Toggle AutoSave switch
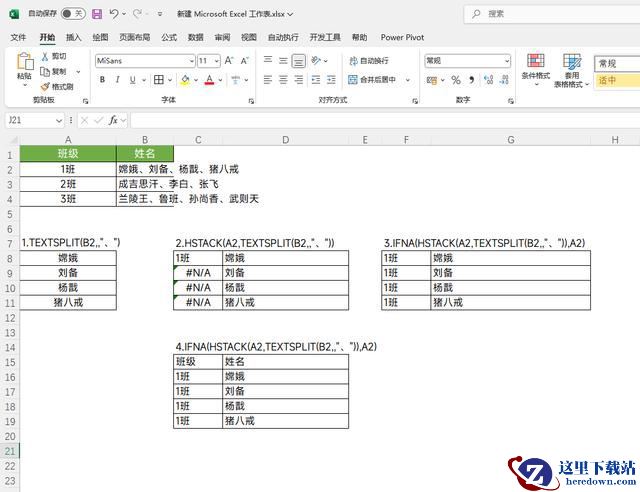The width and height of the screenshot is (640, 492). pyautogui.click(x=73, y=14)
